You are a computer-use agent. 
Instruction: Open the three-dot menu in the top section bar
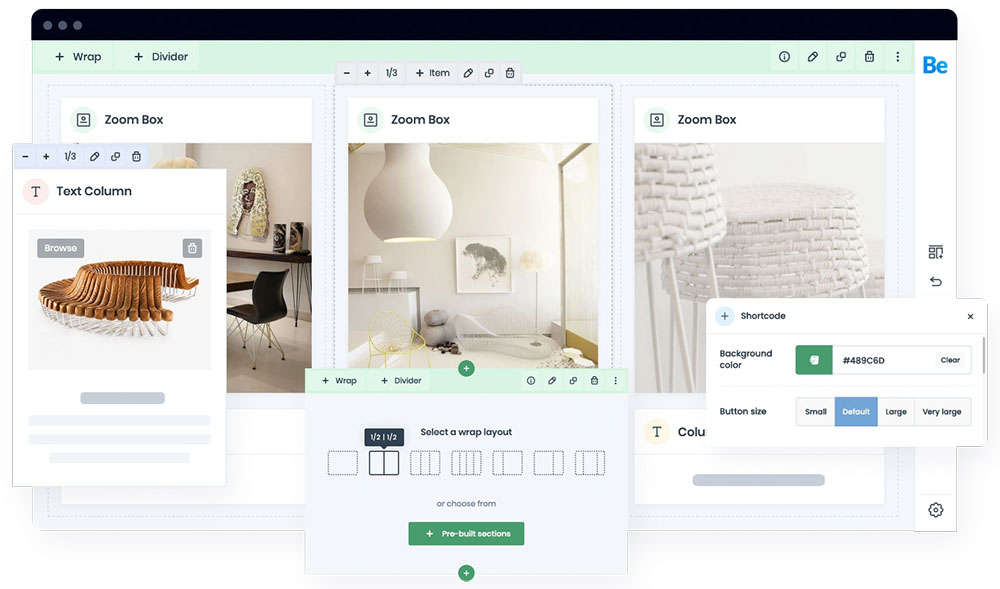(x=898, y=57)
